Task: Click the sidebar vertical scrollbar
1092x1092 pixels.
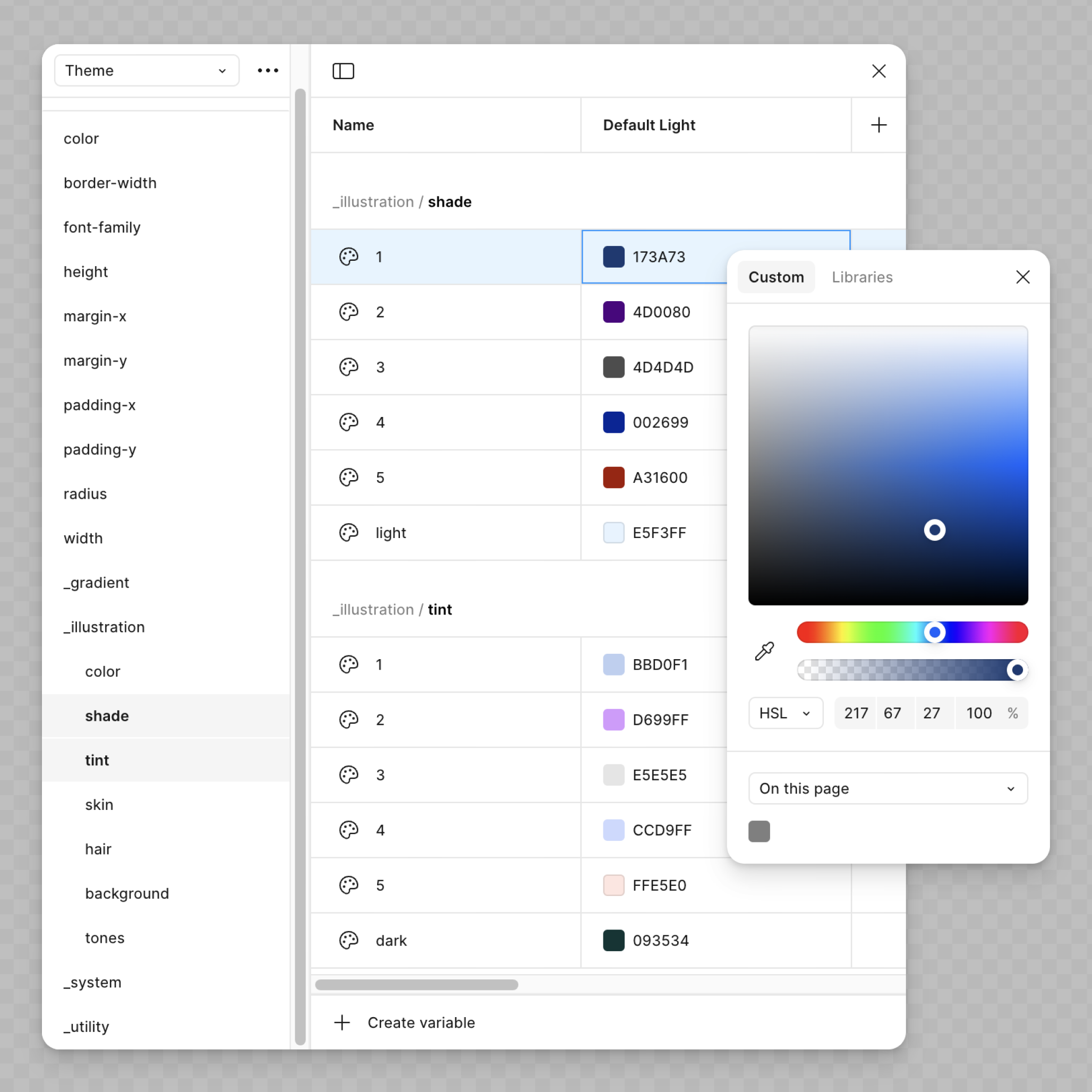Action: click(x=300, y=566)
